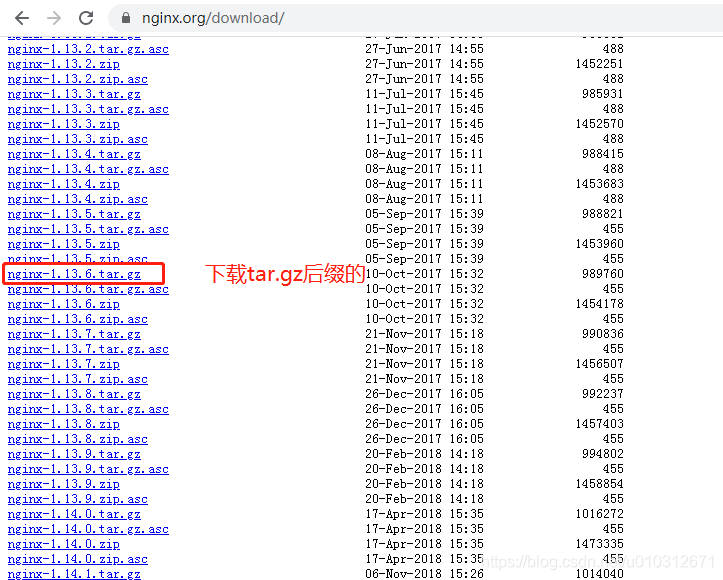
Task: Open nginx-1.13.7.zip.asc link
Action: (77, 379)
